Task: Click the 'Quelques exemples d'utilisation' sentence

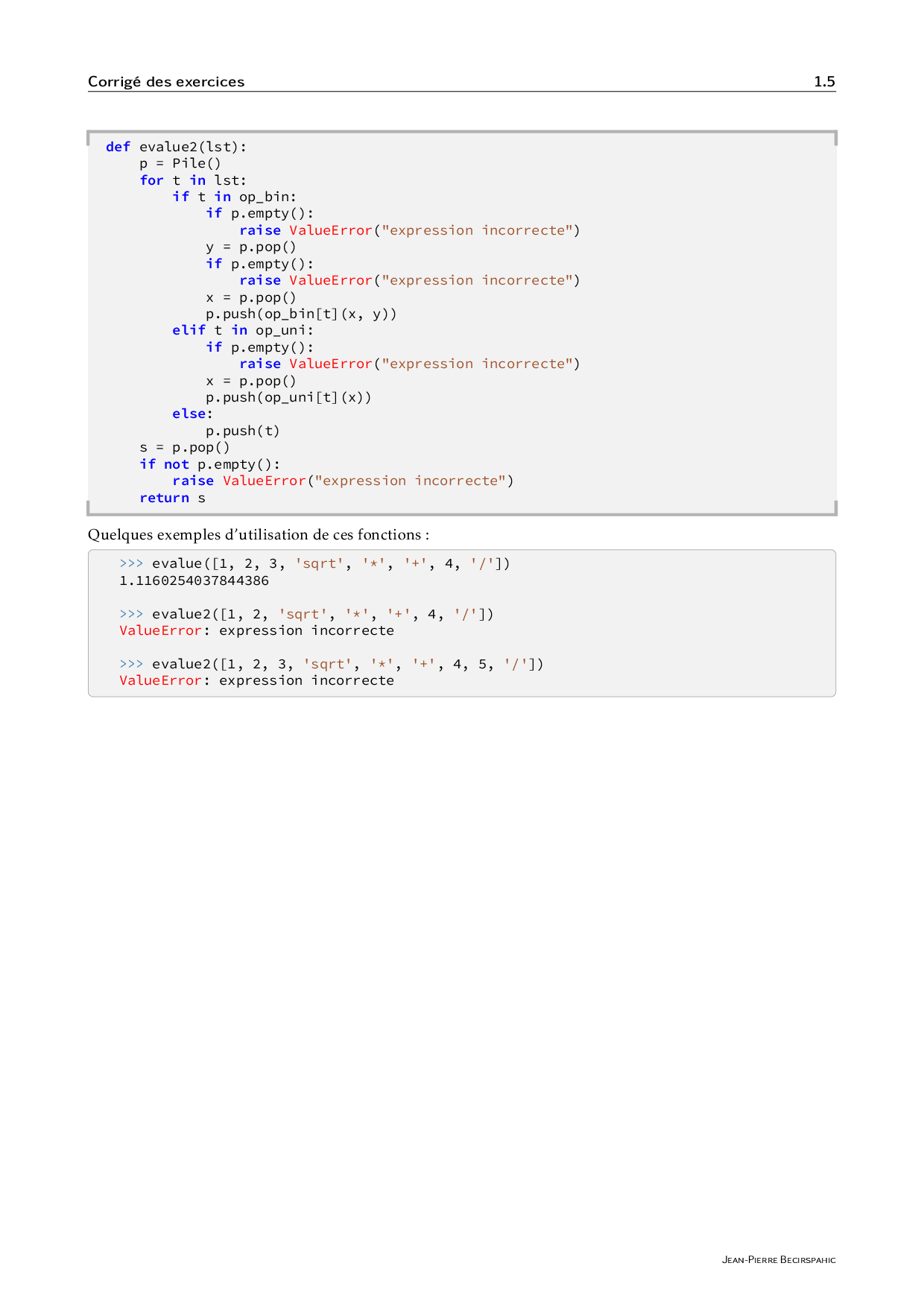Action: (x=258, y=534)
